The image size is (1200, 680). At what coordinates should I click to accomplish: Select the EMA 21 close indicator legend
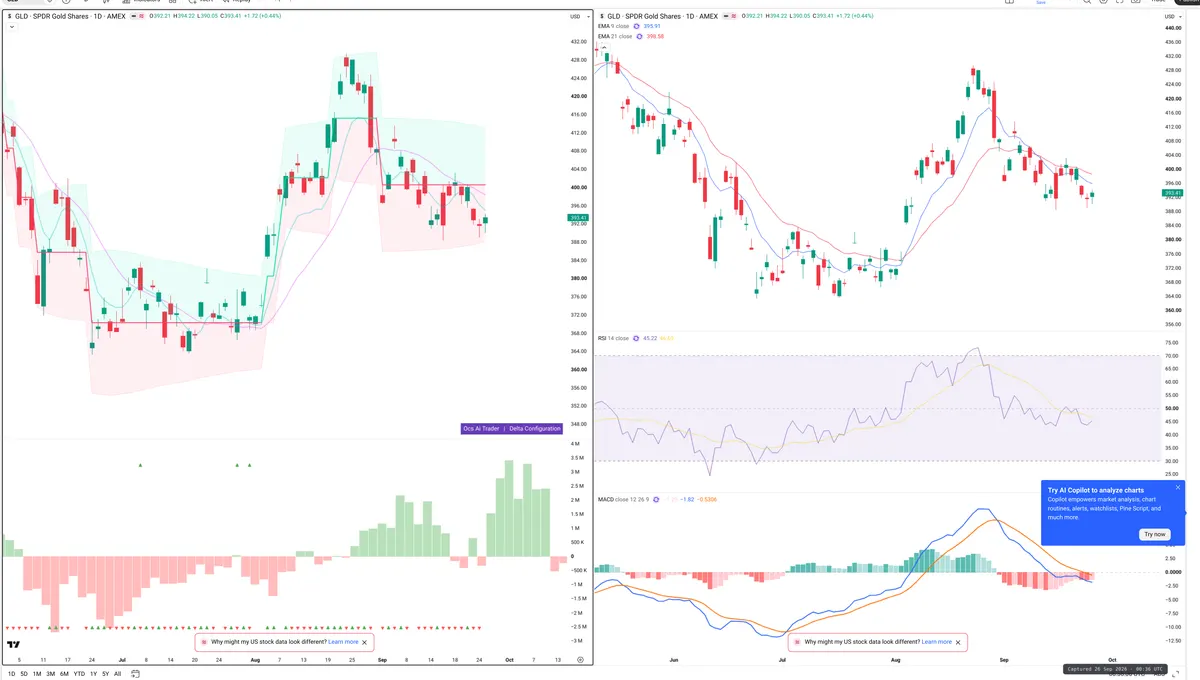[616, 36]
